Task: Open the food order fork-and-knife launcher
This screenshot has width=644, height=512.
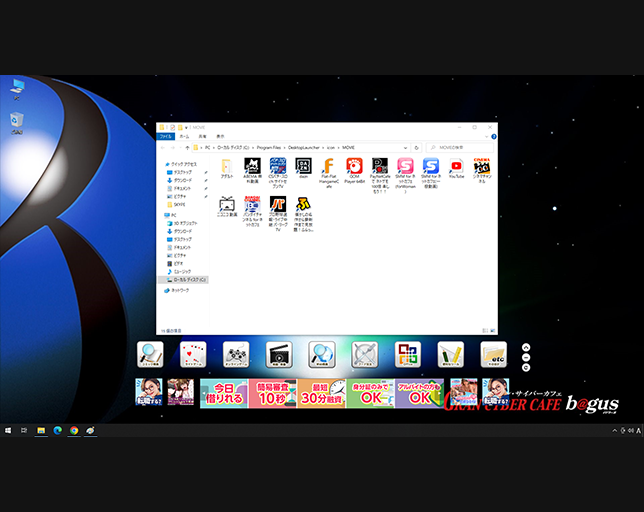Action: [365, 354]
